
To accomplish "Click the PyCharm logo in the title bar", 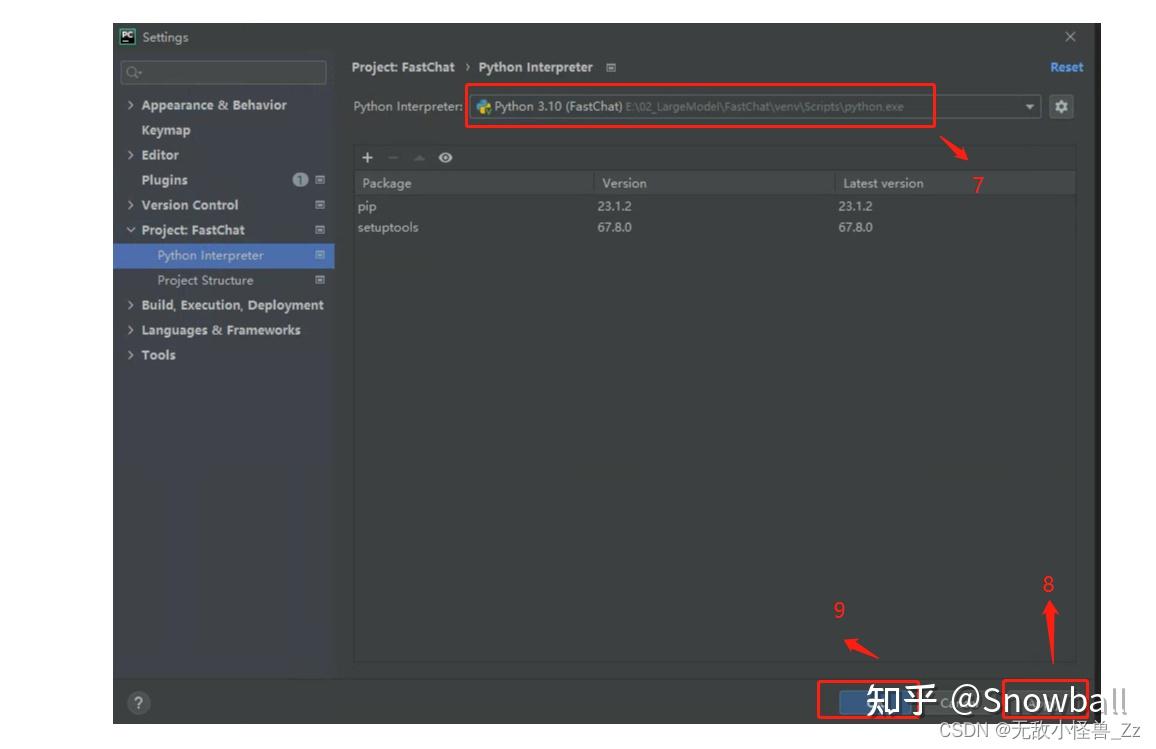I will [127, 37].
